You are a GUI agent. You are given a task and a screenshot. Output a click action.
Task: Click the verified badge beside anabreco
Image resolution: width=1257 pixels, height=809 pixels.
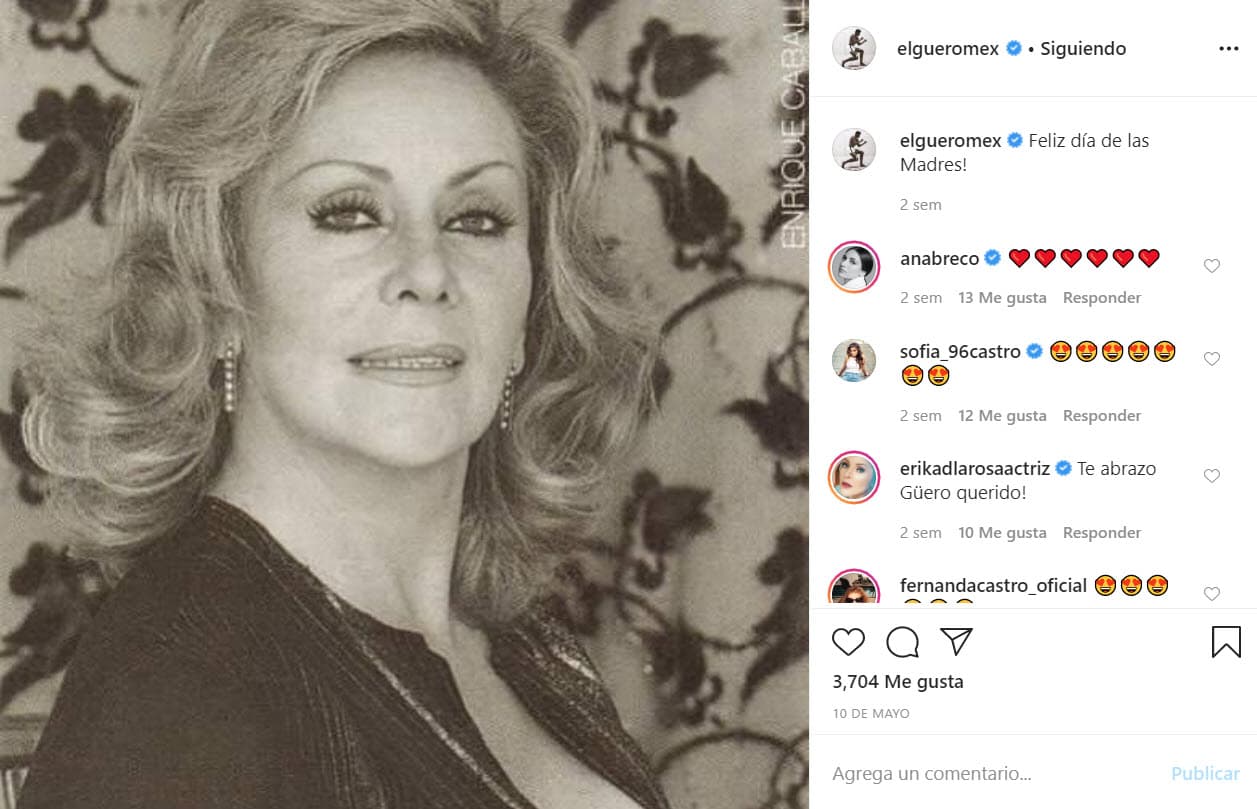(991, 258)
